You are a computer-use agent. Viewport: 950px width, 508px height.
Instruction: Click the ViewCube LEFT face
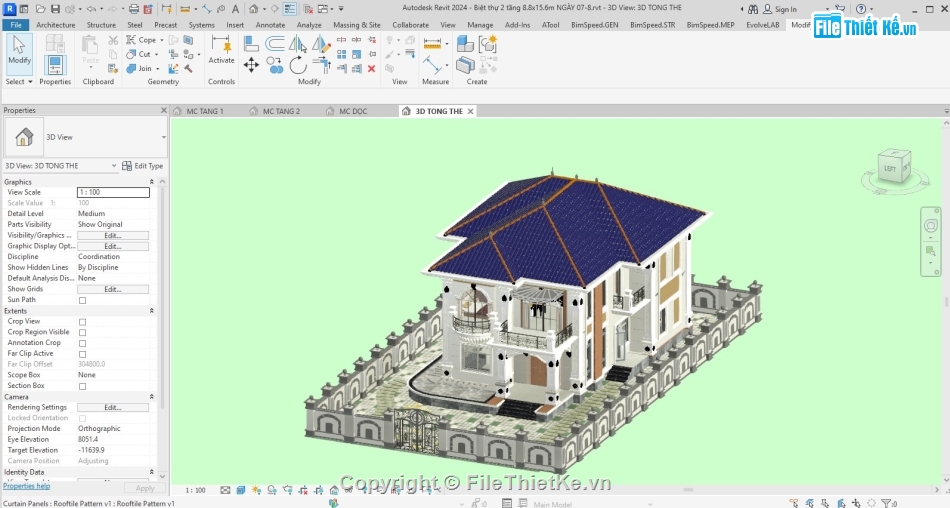click(890, 169)
